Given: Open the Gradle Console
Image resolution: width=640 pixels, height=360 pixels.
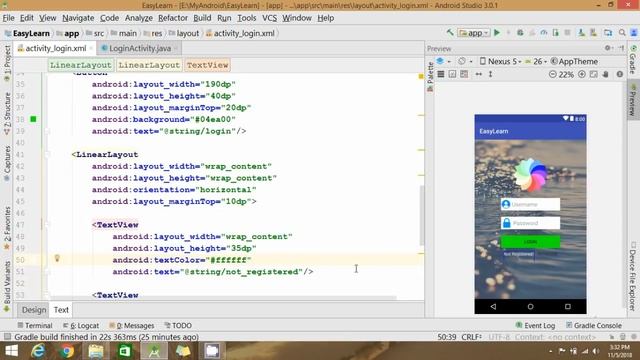Looking at the screenshot, I should pos(593,325).
